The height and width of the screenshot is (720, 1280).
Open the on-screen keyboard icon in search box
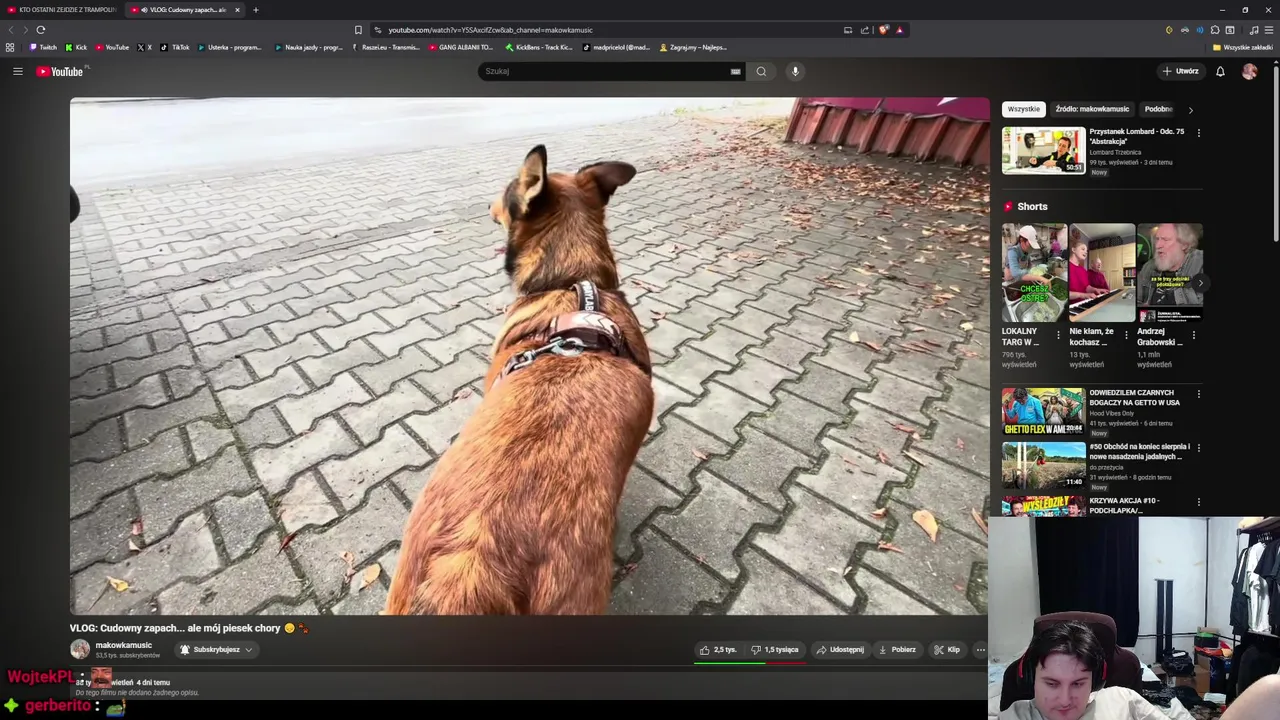click(735, 71)
